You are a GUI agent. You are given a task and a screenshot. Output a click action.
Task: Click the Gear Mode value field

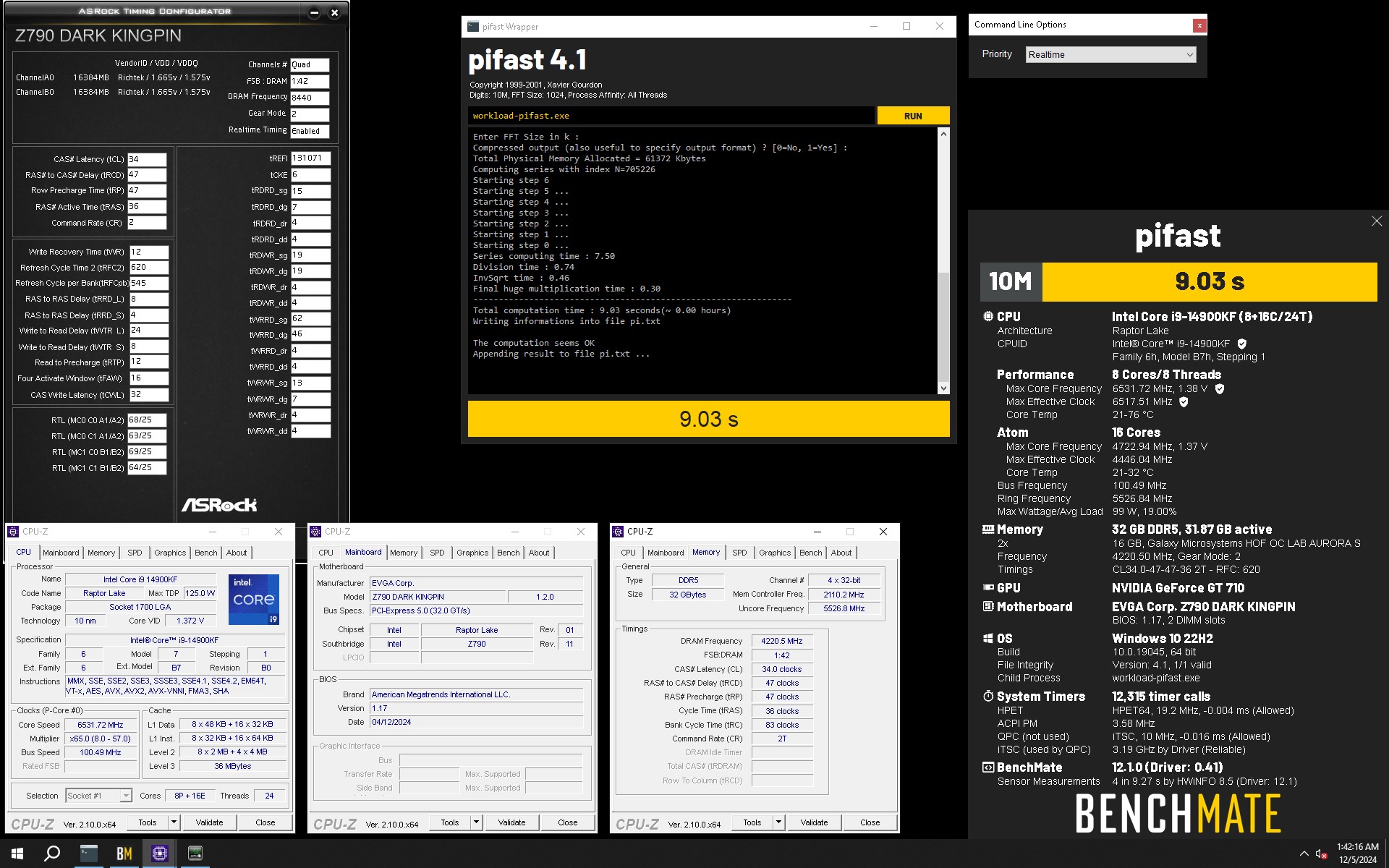[x=310, y=114]
